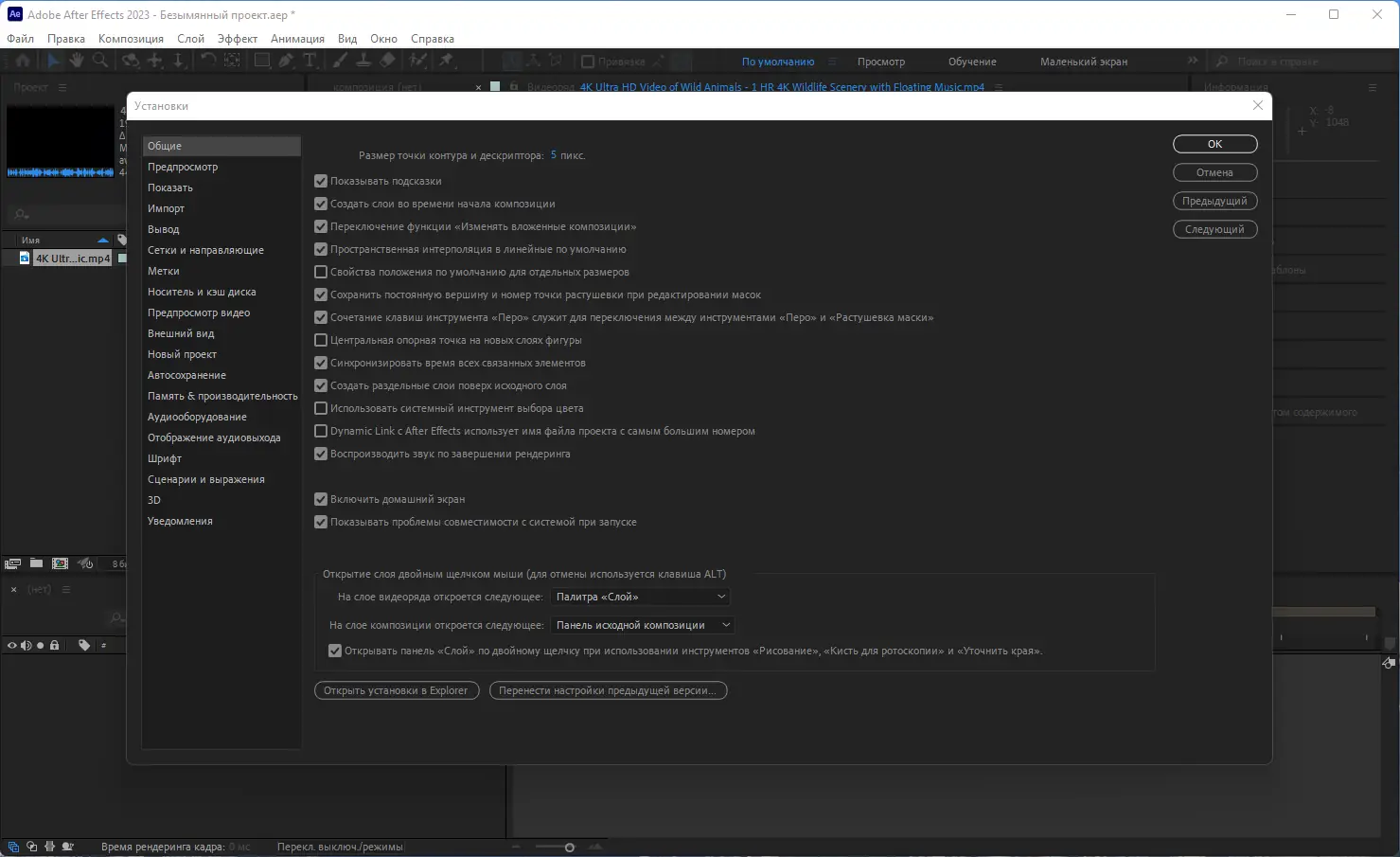Open the Правка menu
This screenshot has height=857, width=1400.
click(66, 39)
